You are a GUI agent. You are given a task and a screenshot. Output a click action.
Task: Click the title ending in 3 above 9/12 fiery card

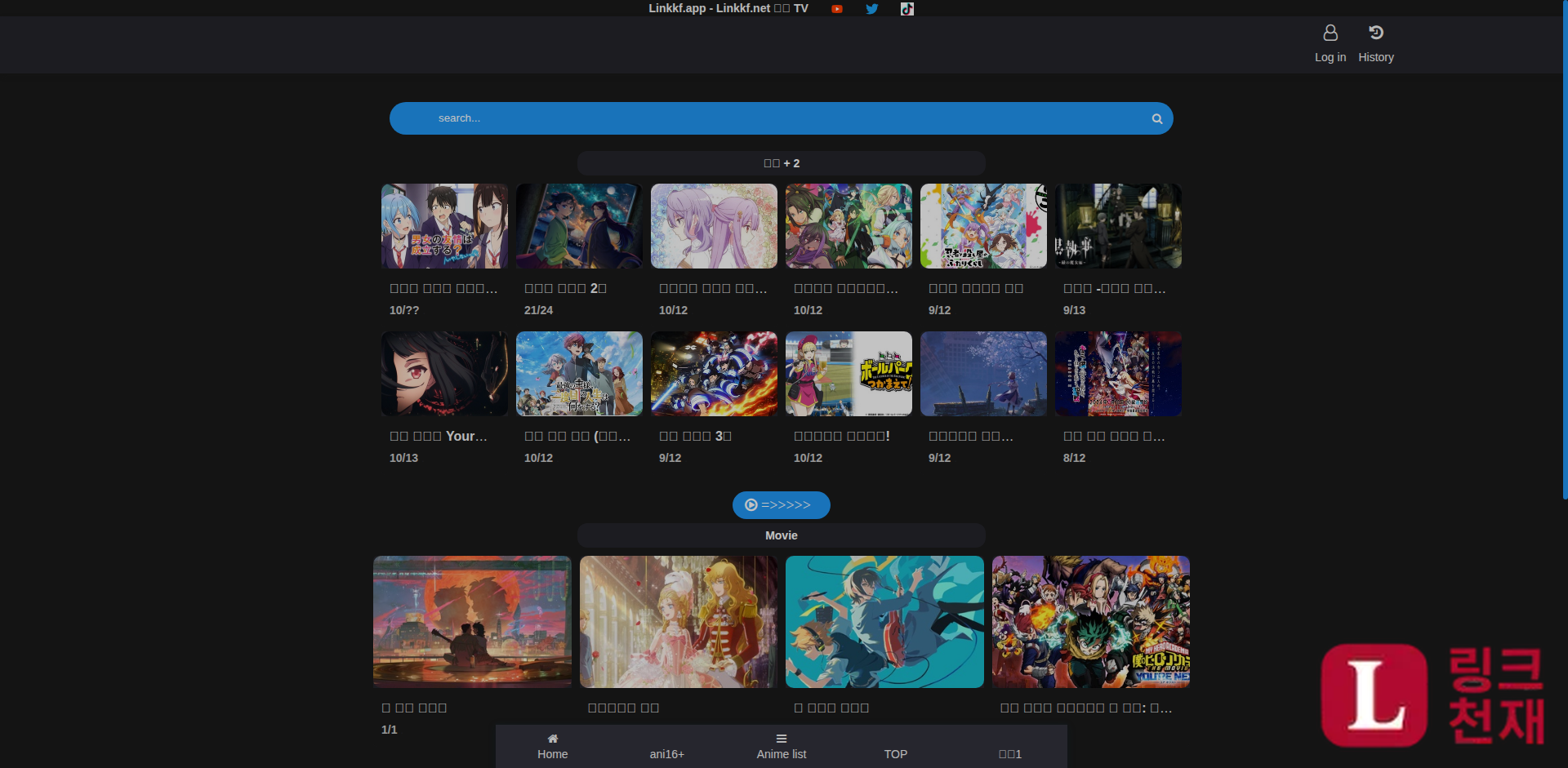click(695, 436)
